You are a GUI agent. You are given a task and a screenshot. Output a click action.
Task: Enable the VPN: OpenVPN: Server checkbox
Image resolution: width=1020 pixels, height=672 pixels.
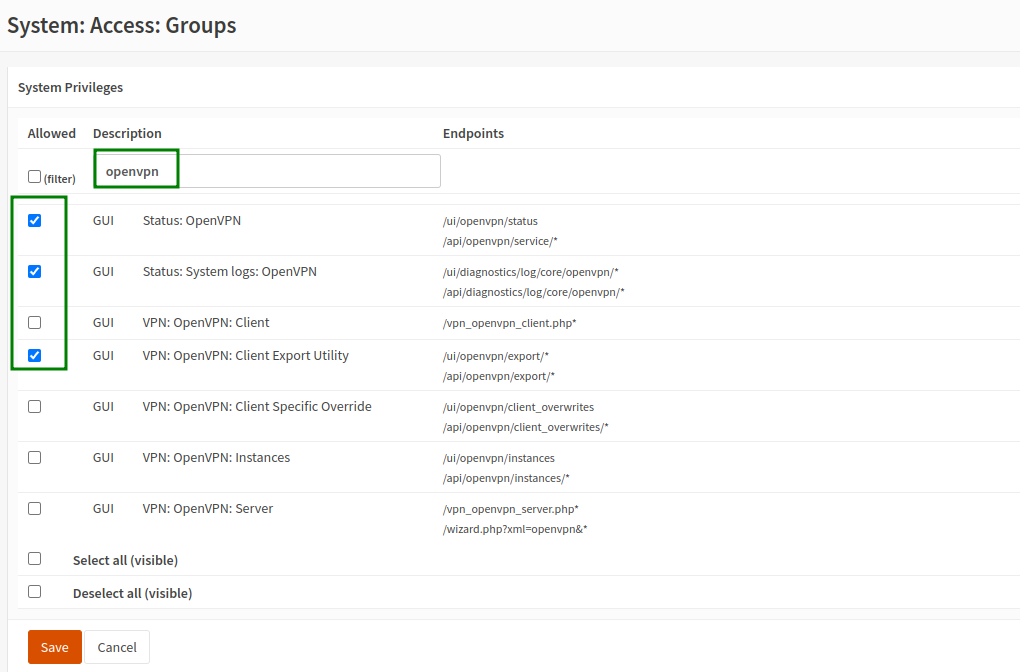pos(34,508)
